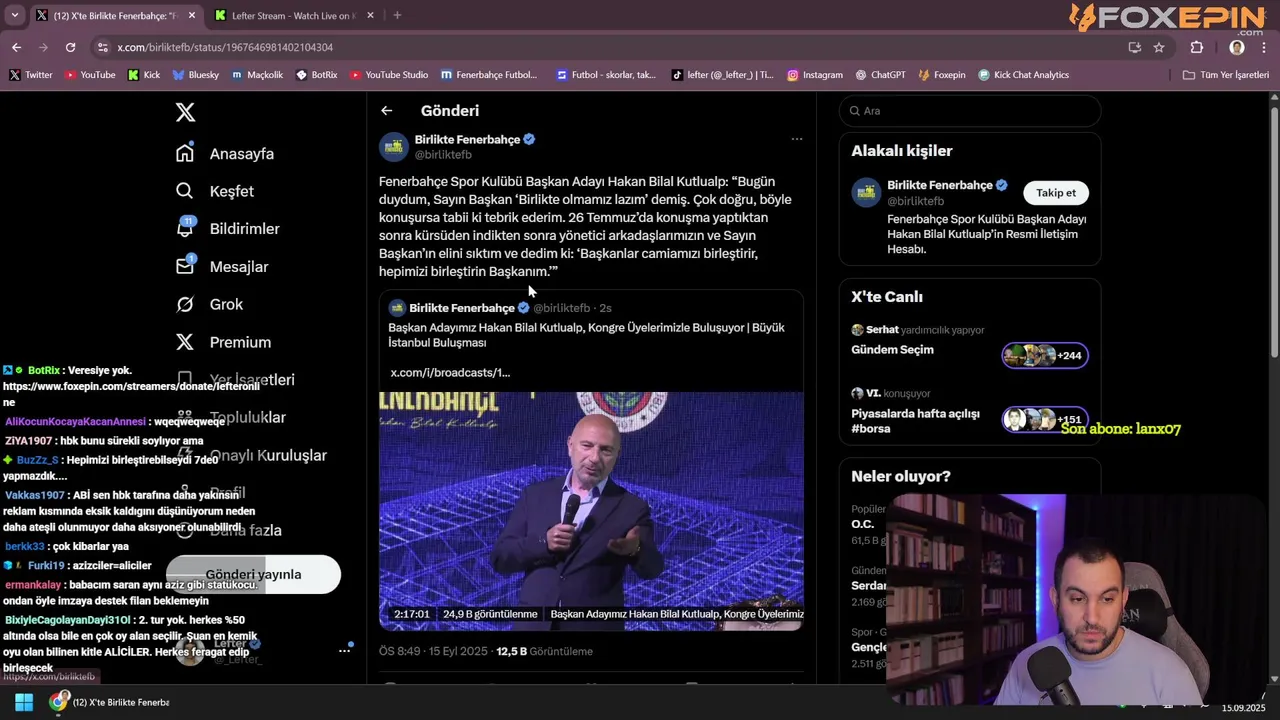Click the ÖS 8:49 · 15 Eyl 2025 timestamp
This screenshot has width=1280, height=720.
(x=433, y=651)
